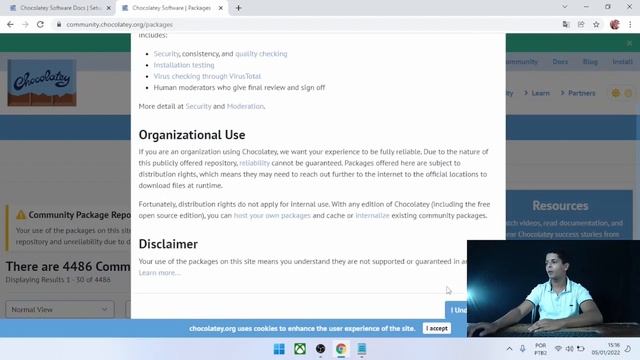The image size is (640, 360).
Task: Click the browser forward arrow
Action: [25, 24]
